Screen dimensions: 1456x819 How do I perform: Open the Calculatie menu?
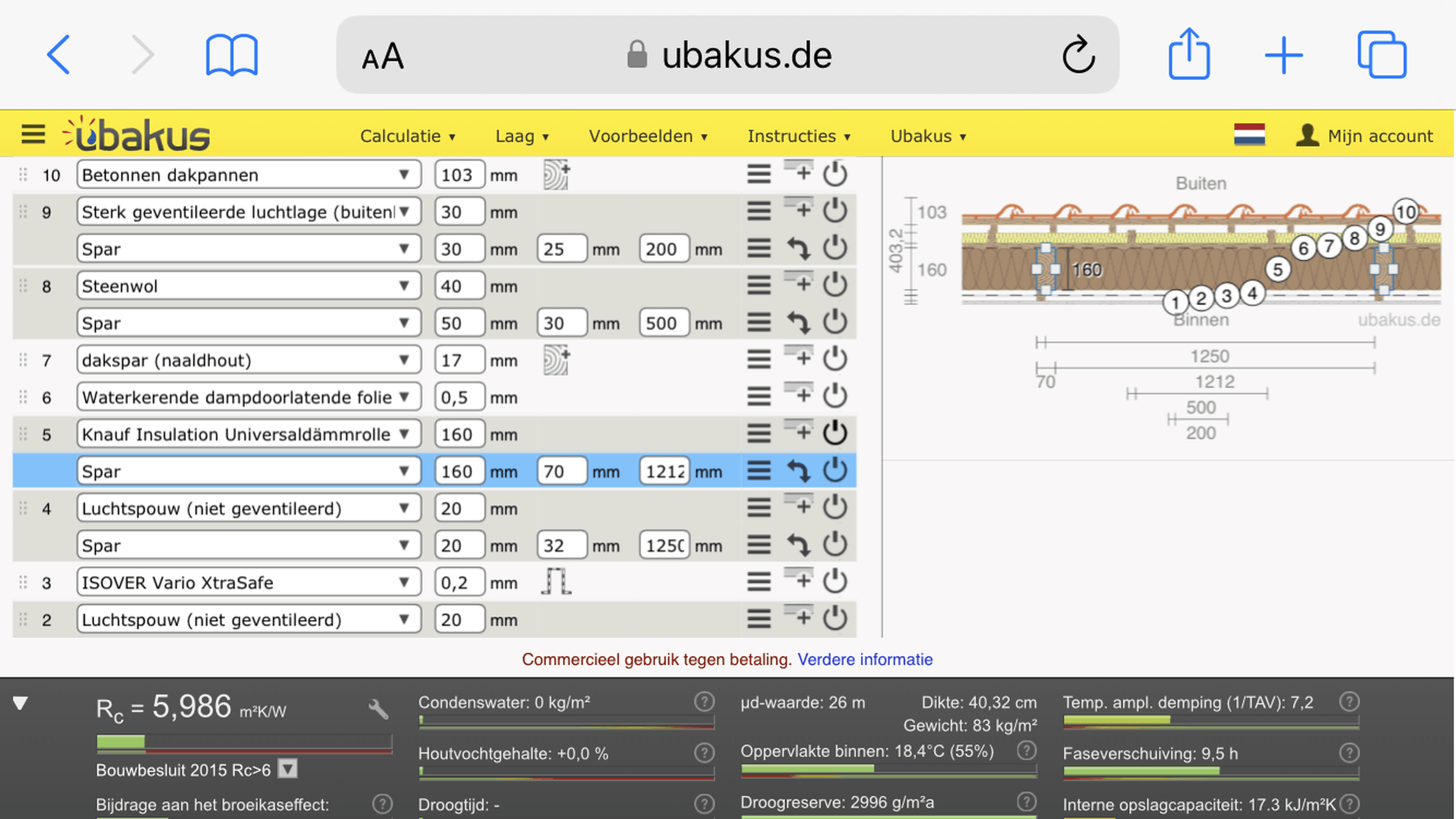[x=407, y=136]
